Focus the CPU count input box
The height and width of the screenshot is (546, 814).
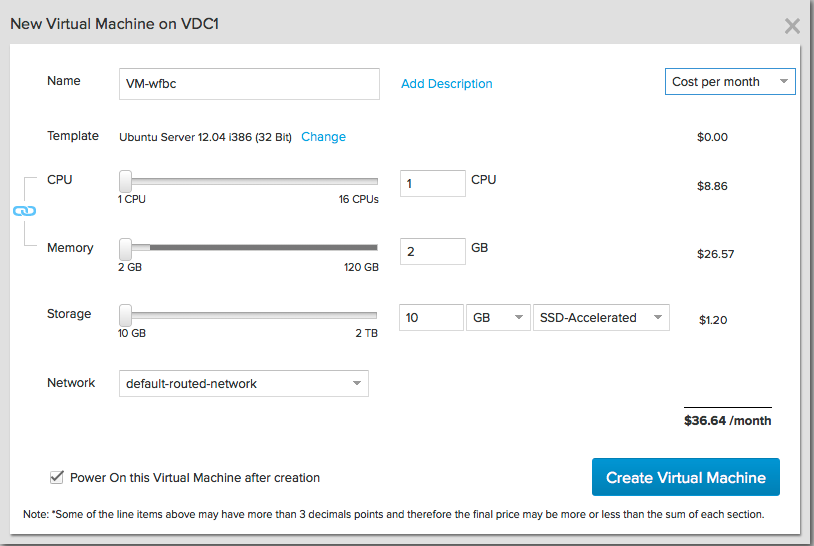coord(432,184)
